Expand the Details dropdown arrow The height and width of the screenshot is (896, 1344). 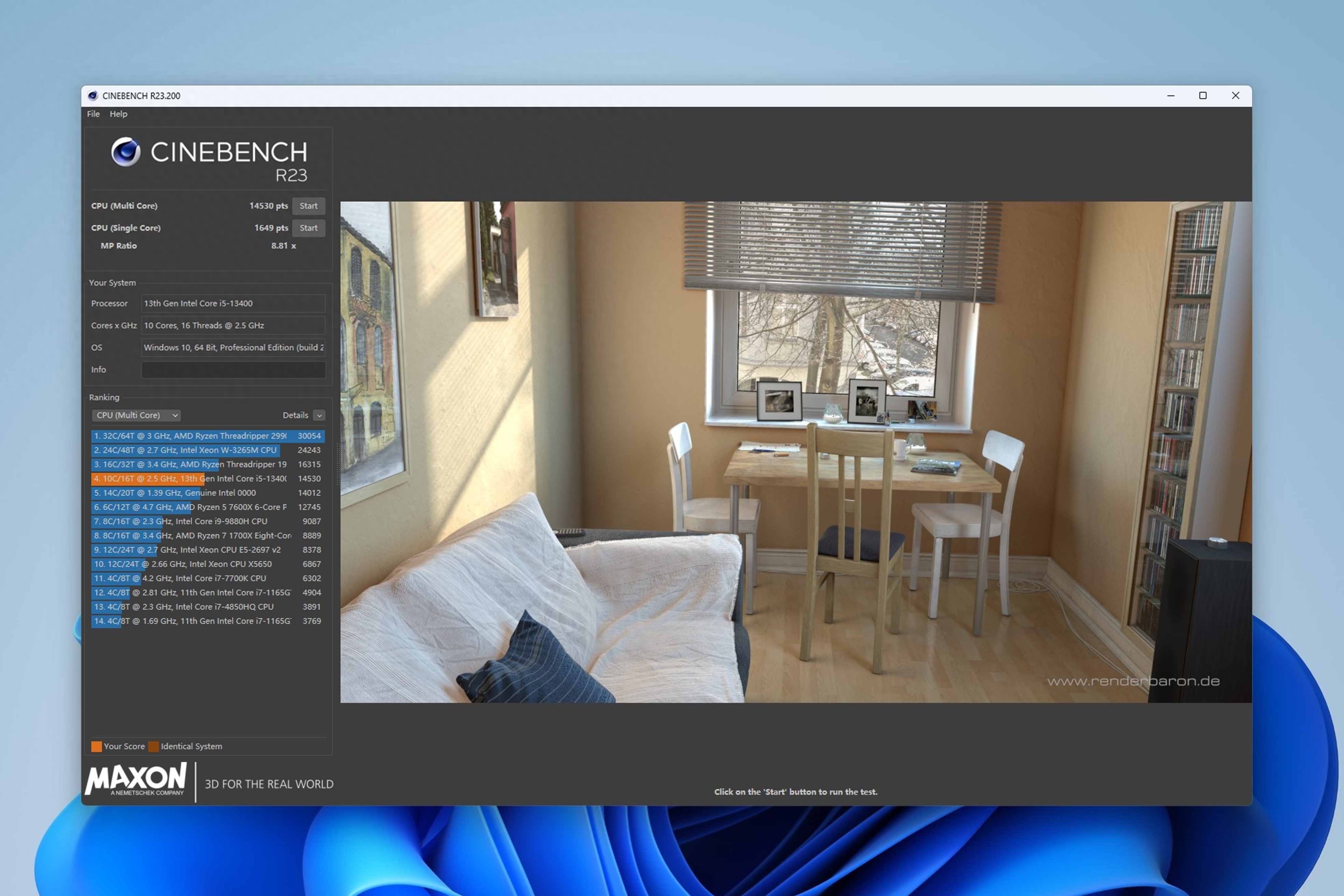point(319,415)
